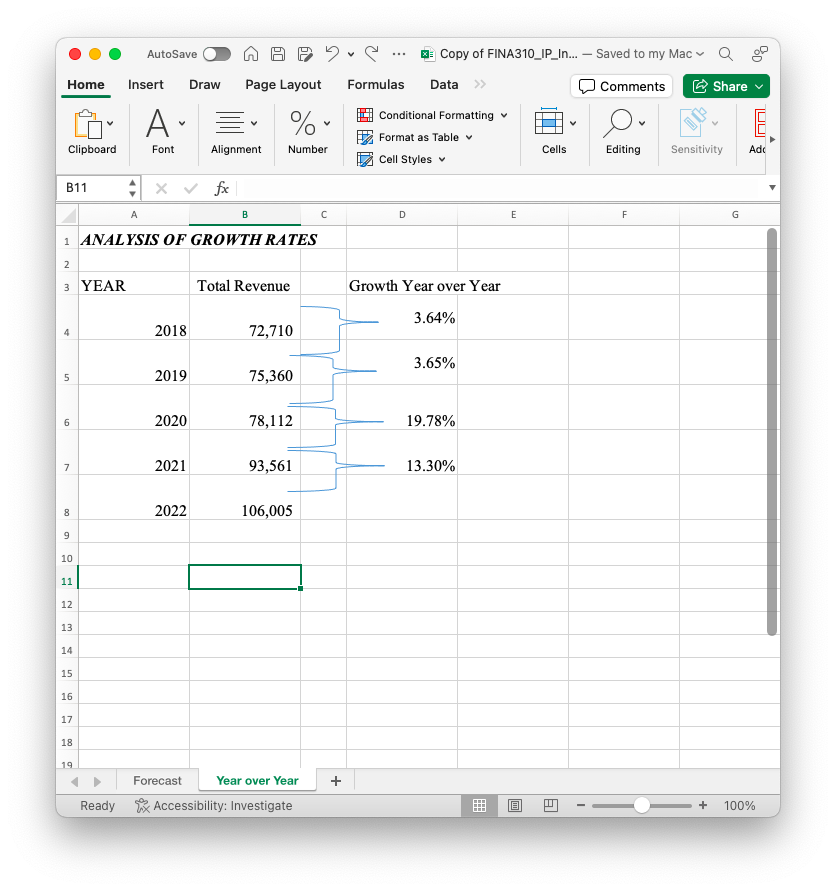This screenshot has width=836, height=891.
Task: Select cell with revenue 93,561
Action: pyautogui.click(x=245, y=452)
